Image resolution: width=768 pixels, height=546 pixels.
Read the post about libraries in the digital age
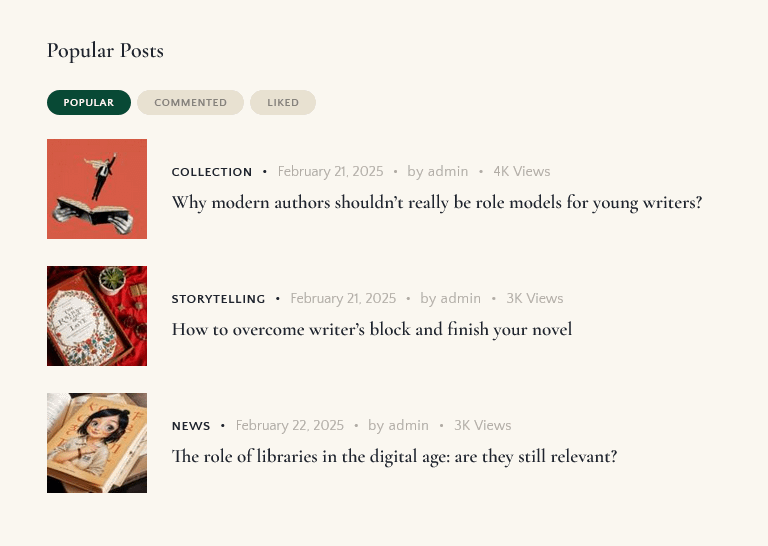coord(394,456)
